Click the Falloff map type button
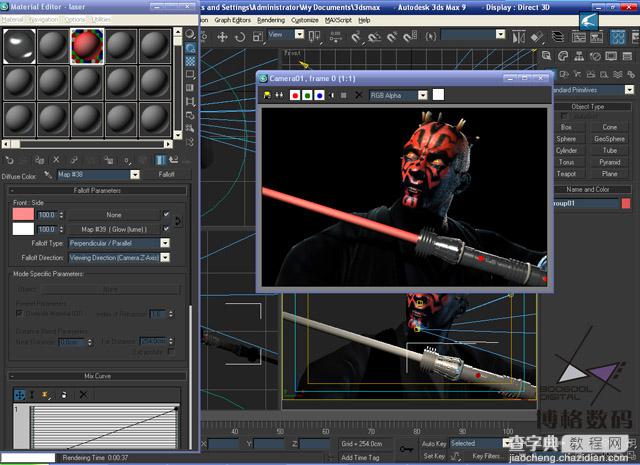Screen dimensions: 640x465 click(167, 174)
